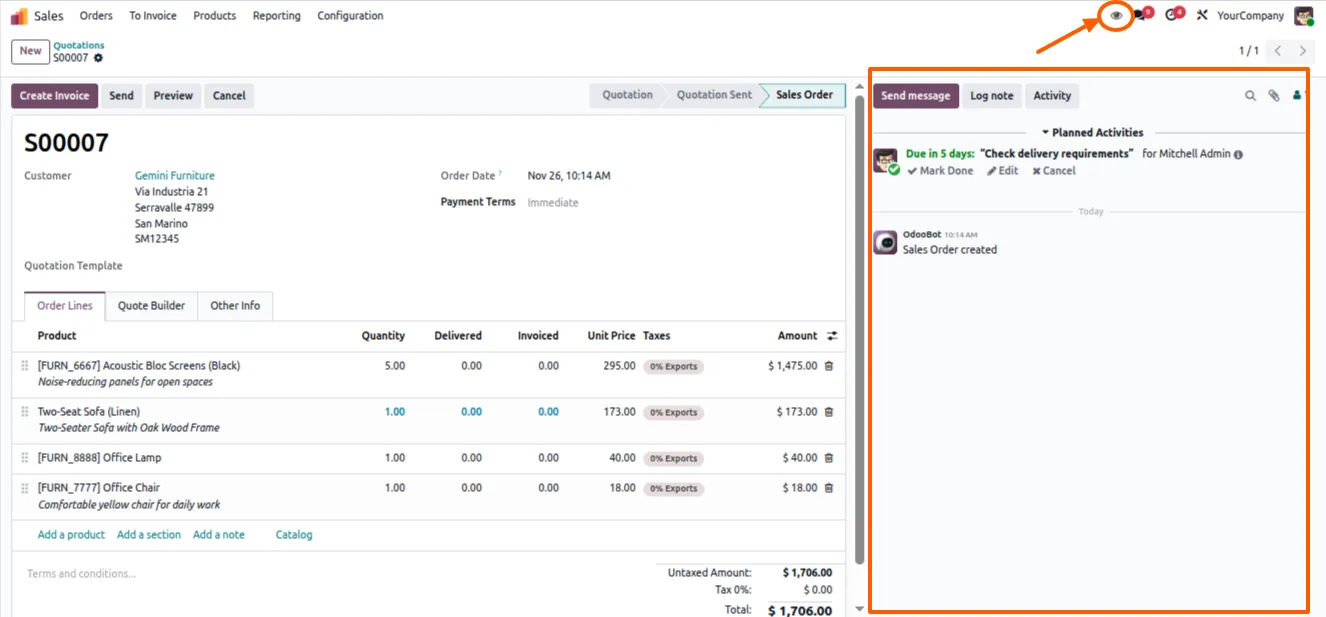
Task: Click the form's vertical scrollbar
Action: 859,330
